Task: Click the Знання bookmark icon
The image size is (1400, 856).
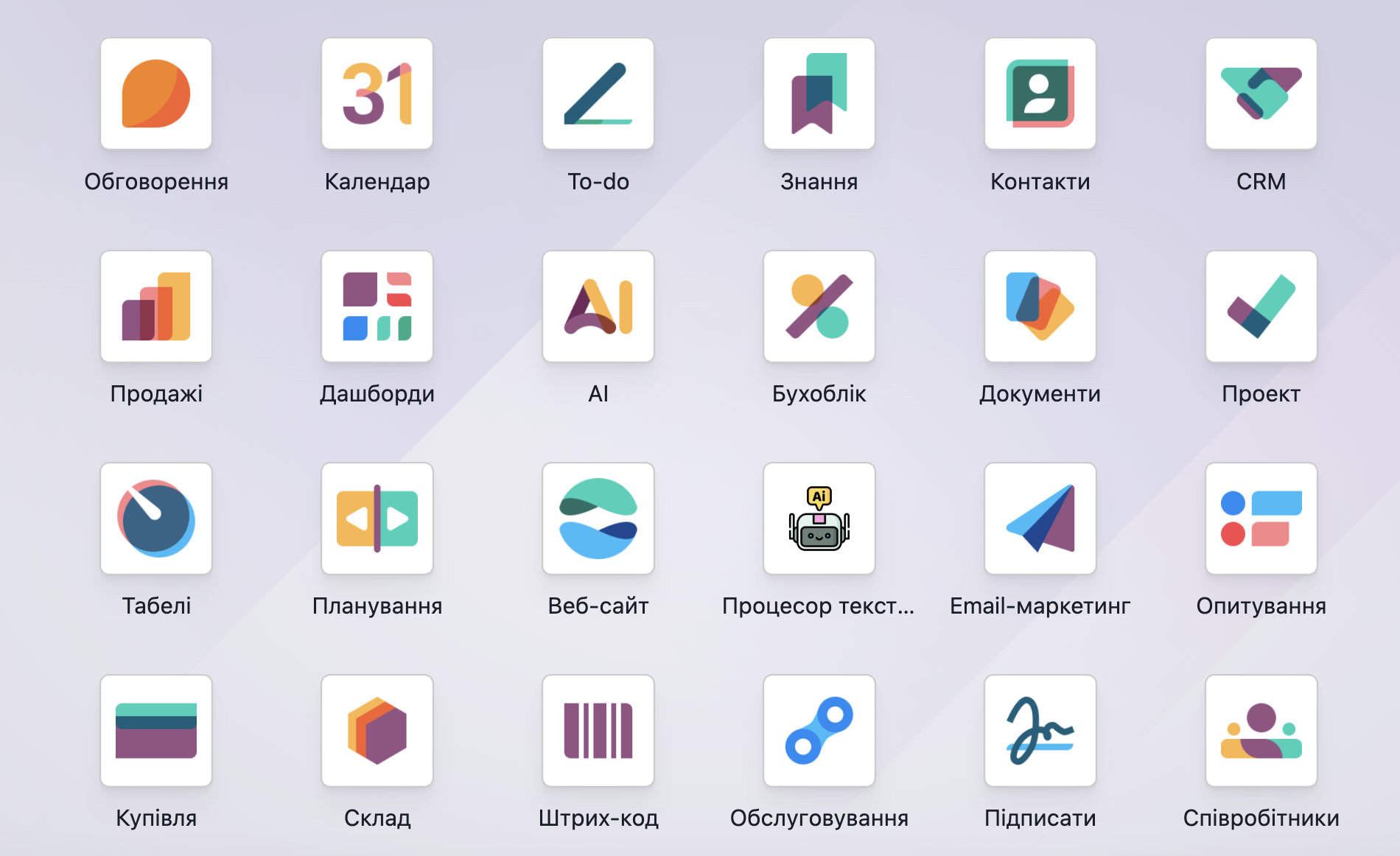Action: [x=819, y=94]
